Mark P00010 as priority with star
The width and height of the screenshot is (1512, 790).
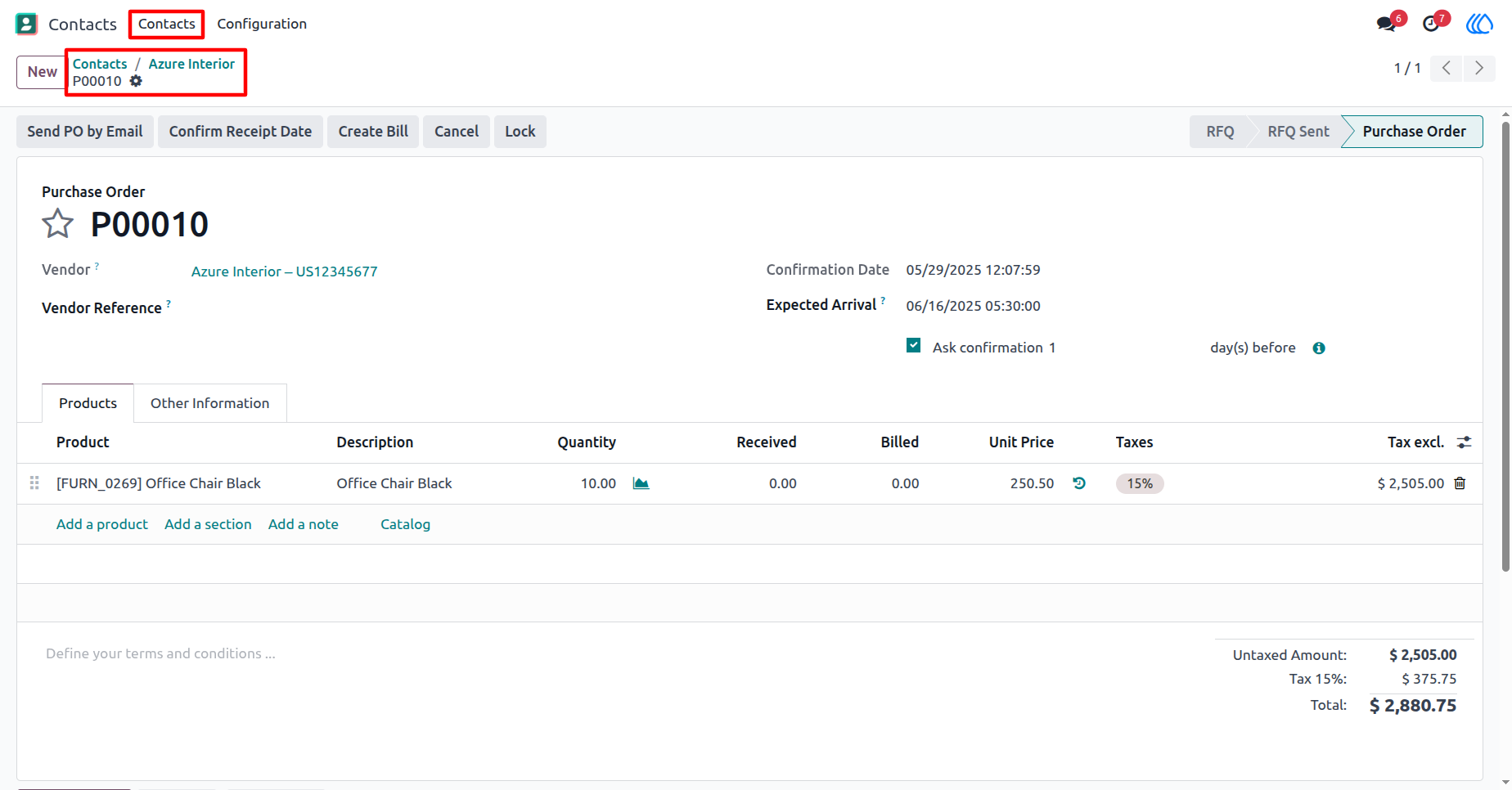point(57,223)
